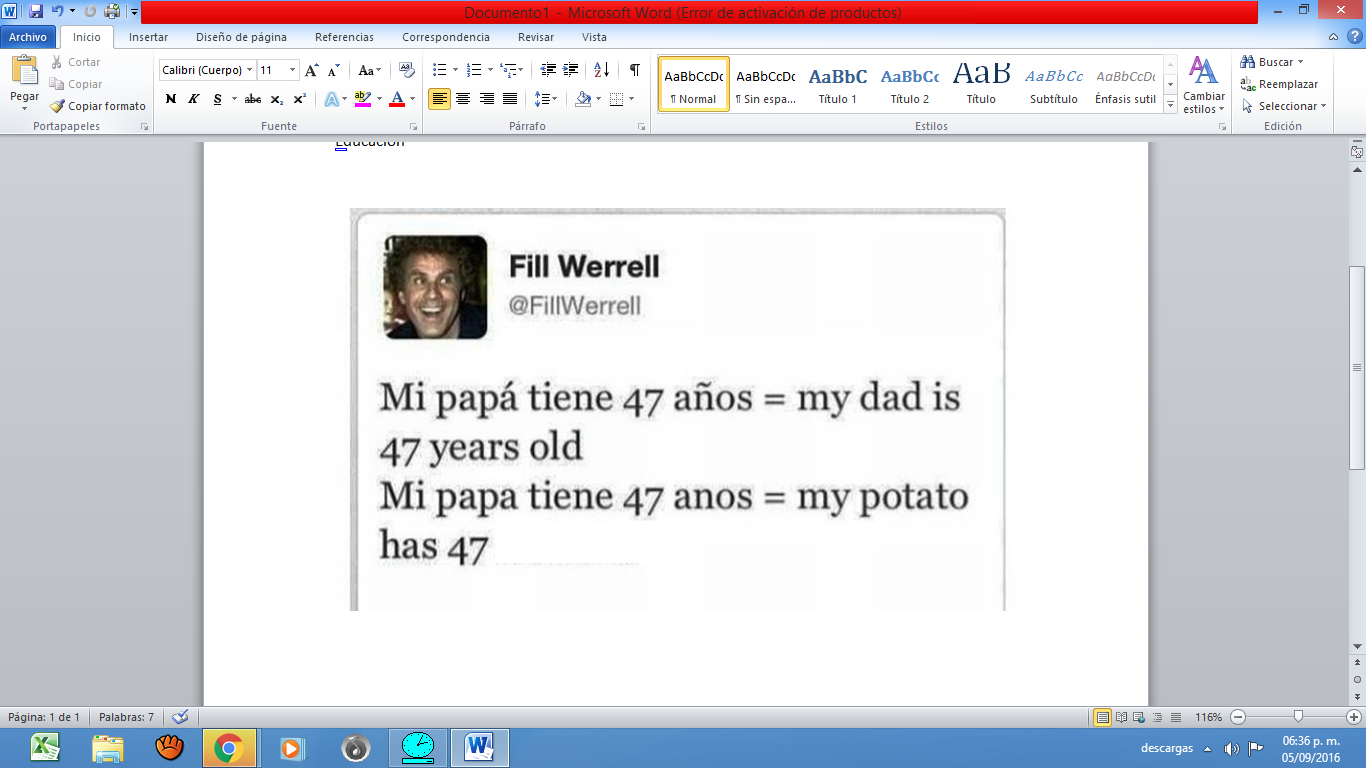Click the Pegar paste icon
Viewport: 1366px width, 768px height.
coord(24,72)
